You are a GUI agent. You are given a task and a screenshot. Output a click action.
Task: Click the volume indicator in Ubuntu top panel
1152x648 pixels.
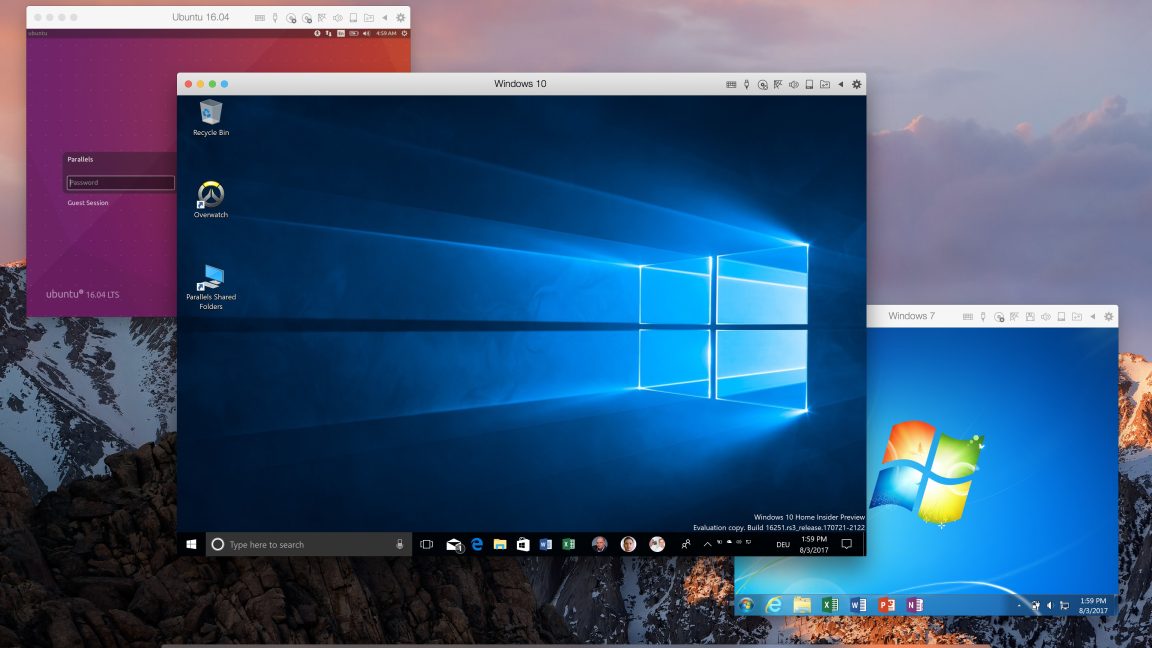tap(366, 33)
